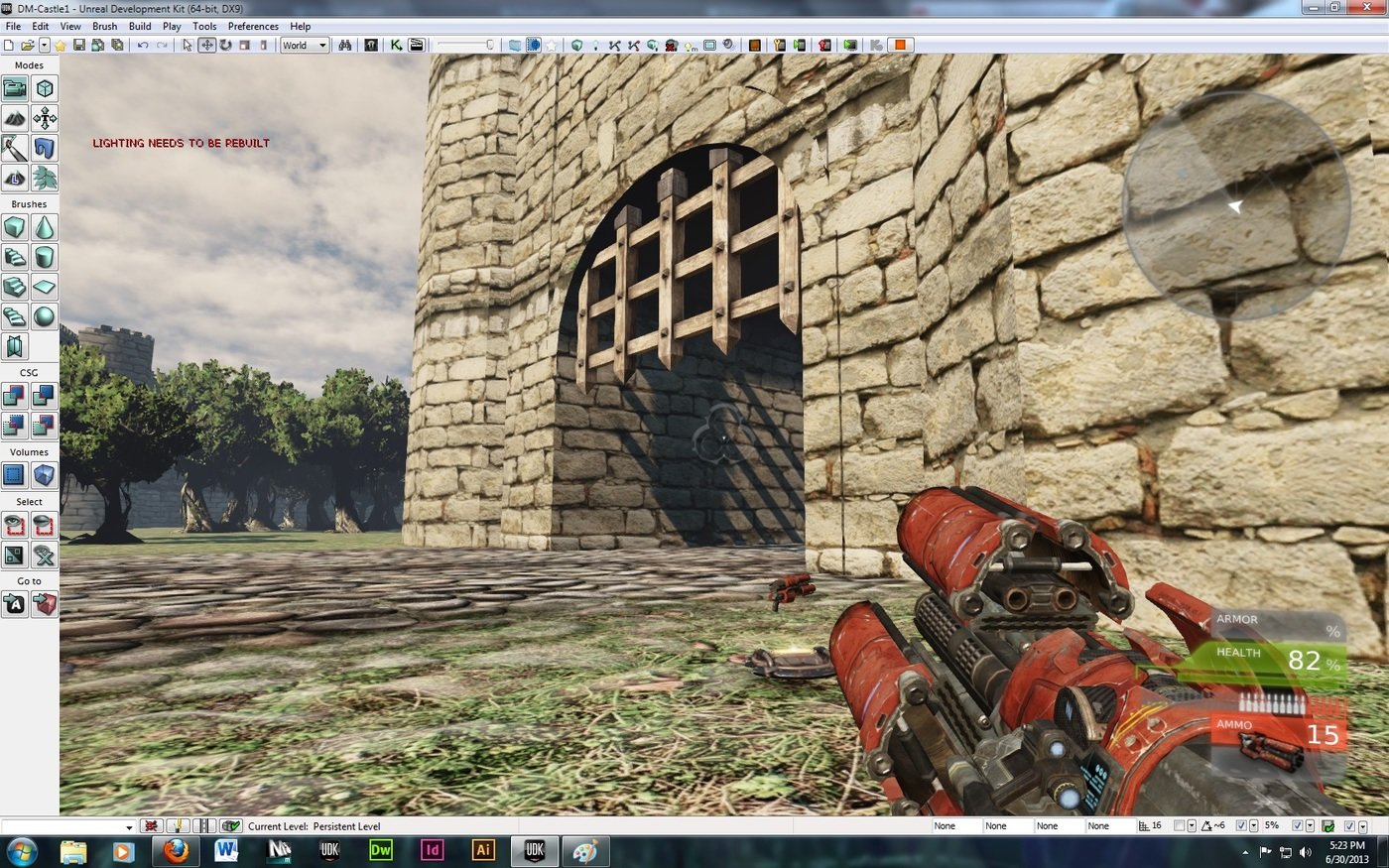Toggle the drag grid snapping checkbox
Viewport: 1389px width, 868px height.
pyautogui.click(x=1179, y=826)
